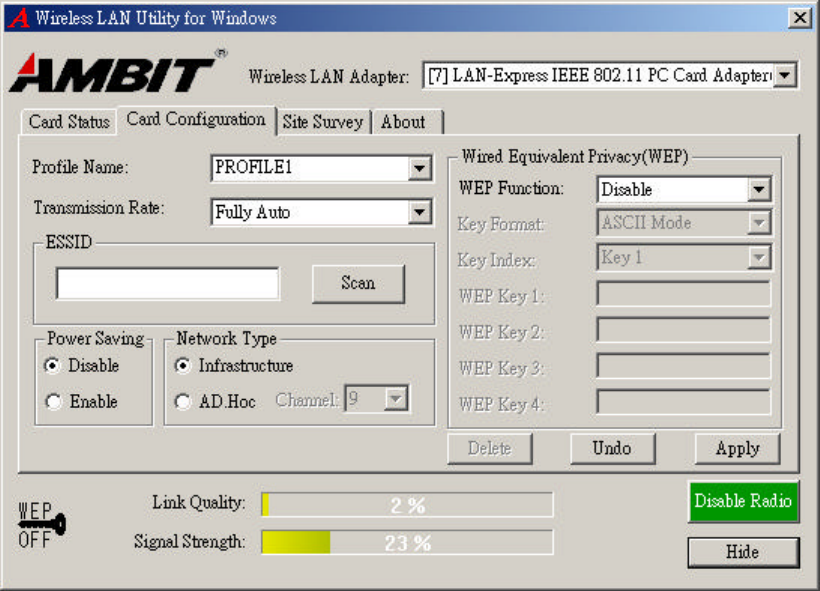Switch to the Card Status tab
The height and width of the screenshot is (591, 820).
click(69, 122)
